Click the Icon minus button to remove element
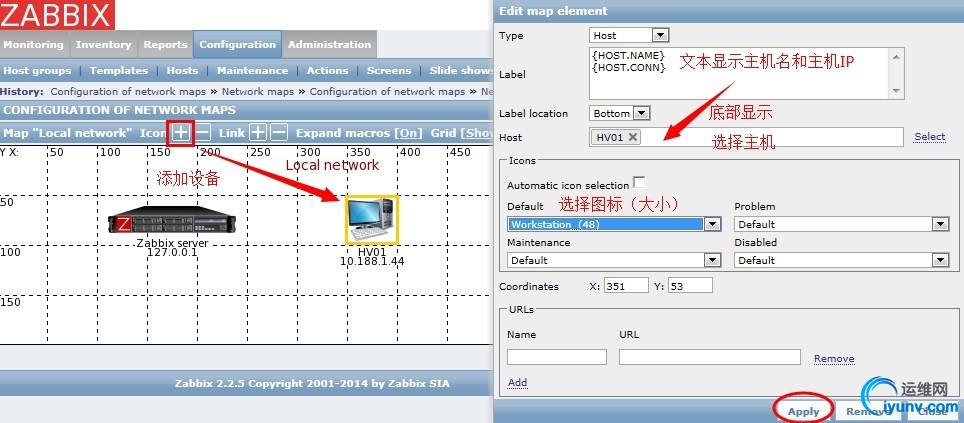Image resolution: width=964 pixels, height=423 pixels. click(x=203, y=132)
